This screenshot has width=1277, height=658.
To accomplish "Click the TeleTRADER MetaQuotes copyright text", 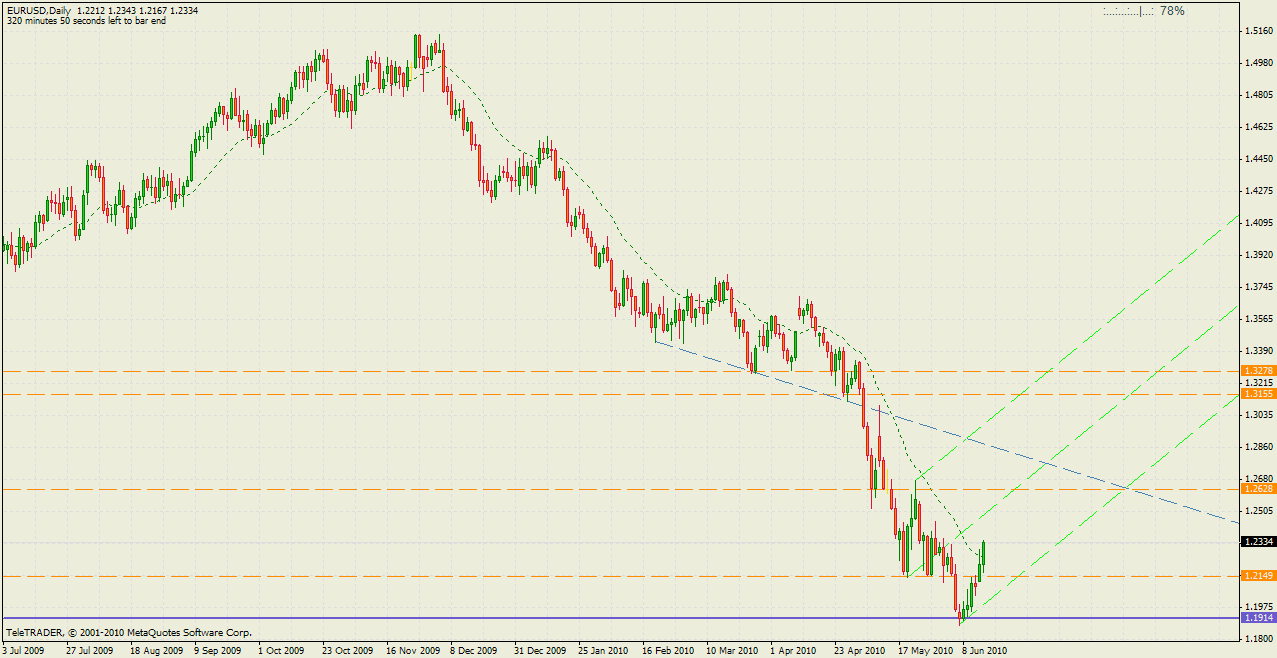I will point(129,633).
